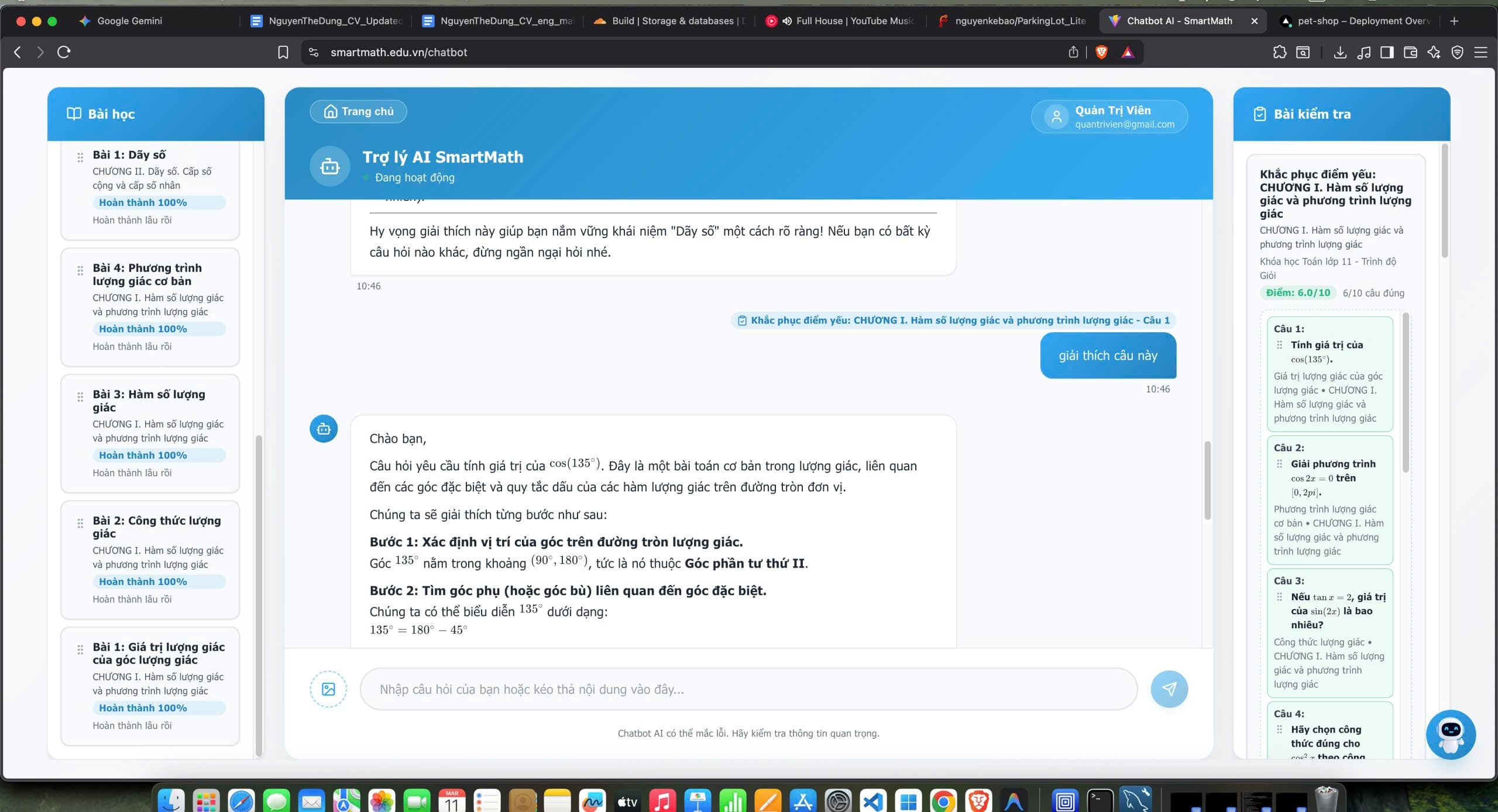Click the browser share icon
The height and width of the screenshot is (812, 1498).
[x=1073, y=52]
